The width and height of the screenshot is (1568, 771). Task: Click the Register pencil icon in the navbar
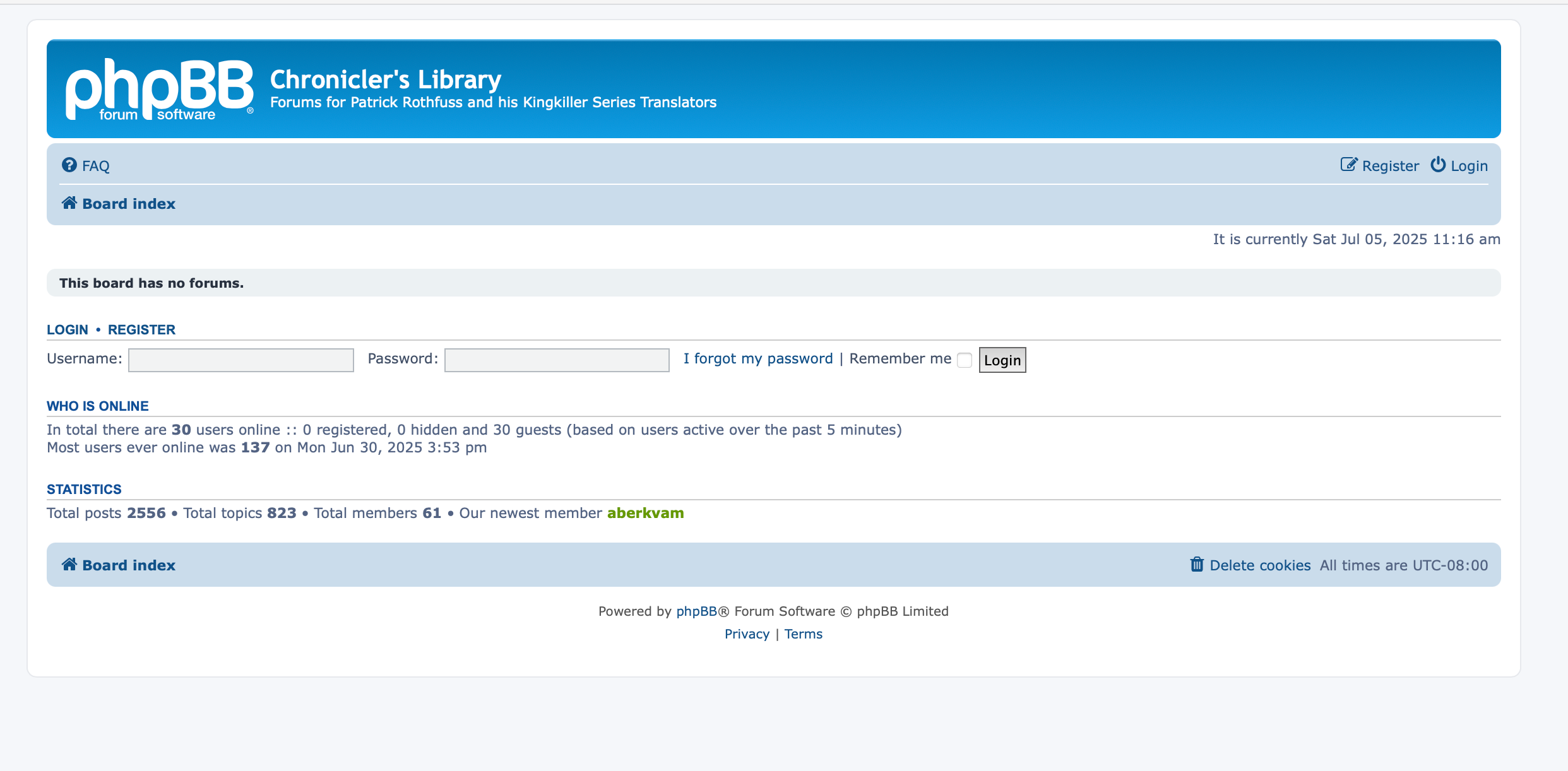1348,165
